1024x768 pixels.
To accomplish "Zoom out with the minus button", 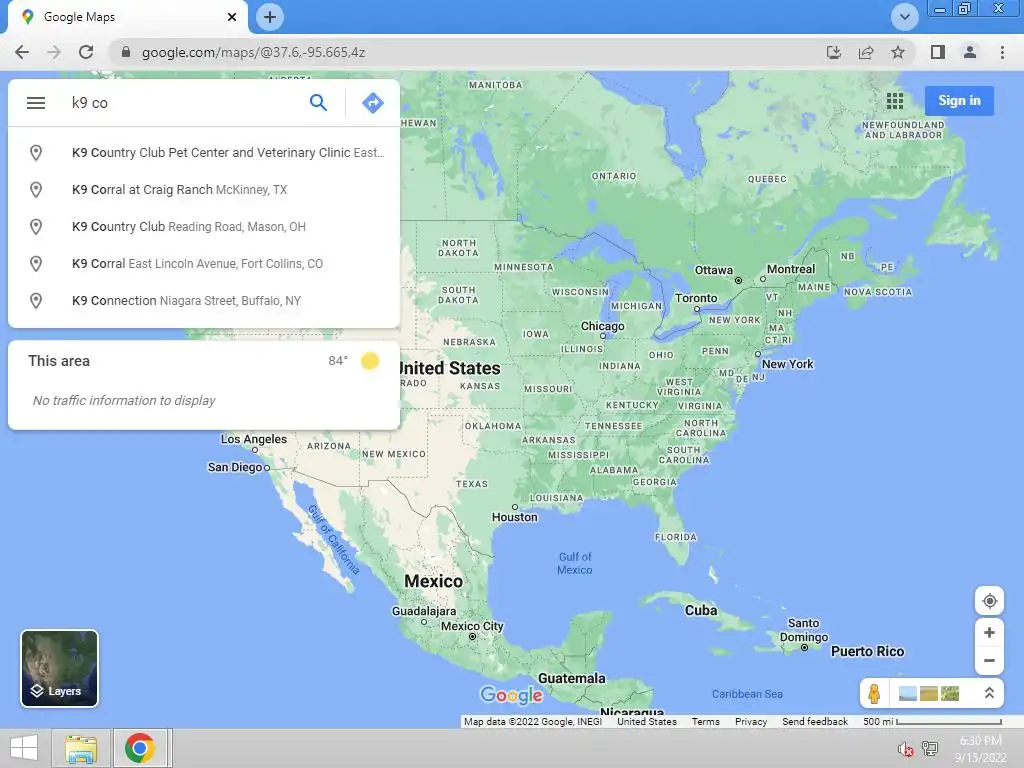I will (989, 660).
